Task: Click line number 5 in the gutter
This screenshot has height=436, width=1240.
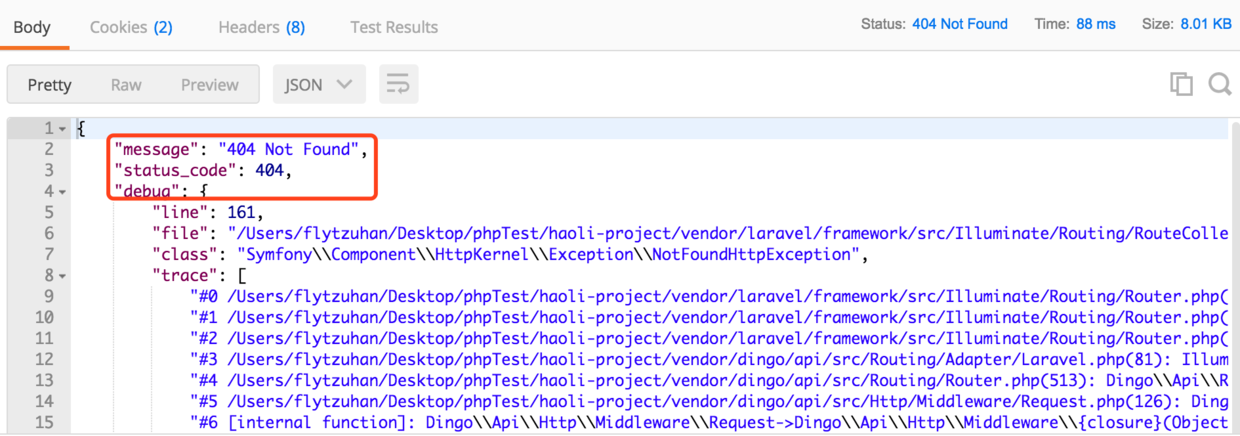Action: click(x=48, y=212)
